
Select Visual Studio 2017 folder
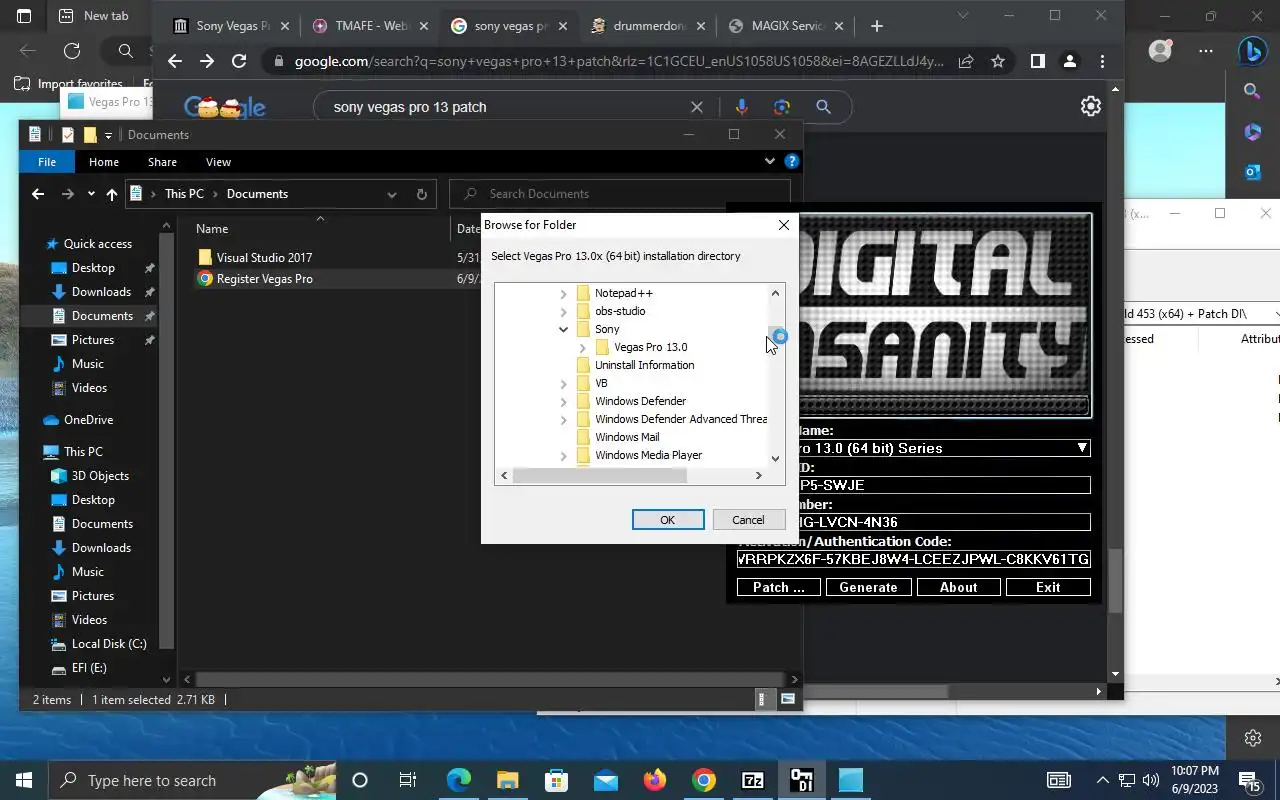tap(264, 258)
